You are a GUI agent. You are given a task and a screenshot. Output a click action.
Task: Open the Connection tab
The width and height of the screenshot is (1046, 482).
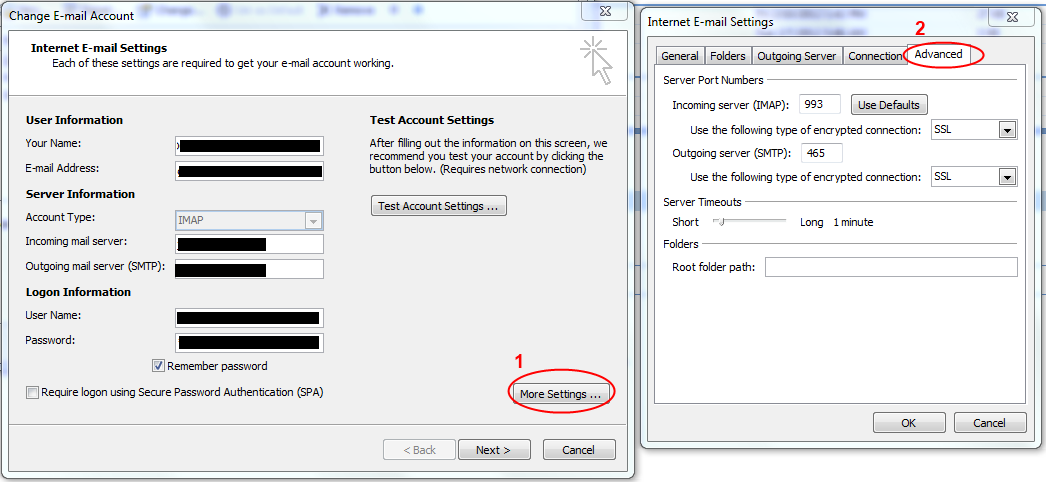click(x=875, y=56)
